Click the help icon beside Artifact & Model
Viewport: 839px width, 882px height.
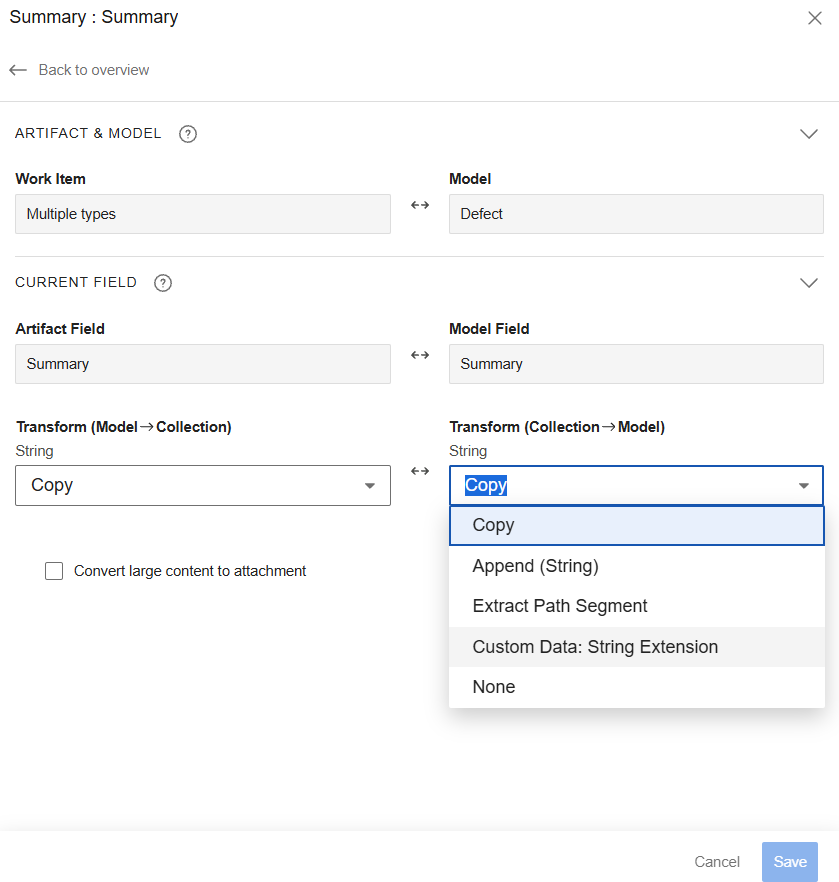187,134
